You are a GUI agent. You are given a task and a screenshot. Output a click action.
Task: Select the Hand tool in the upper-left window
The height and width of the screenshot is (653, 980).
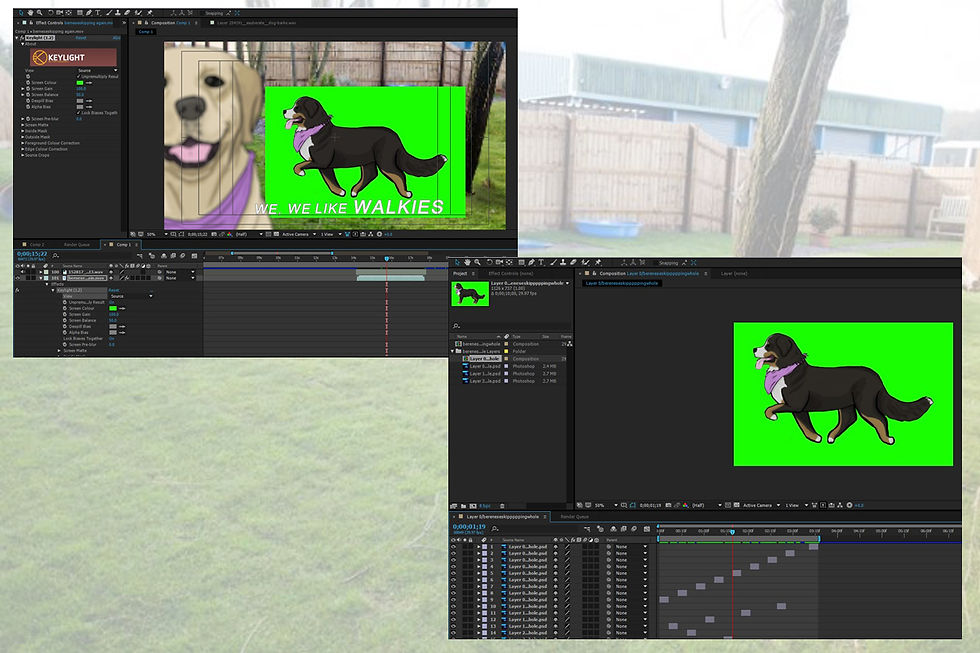click(x=31, y=13)
